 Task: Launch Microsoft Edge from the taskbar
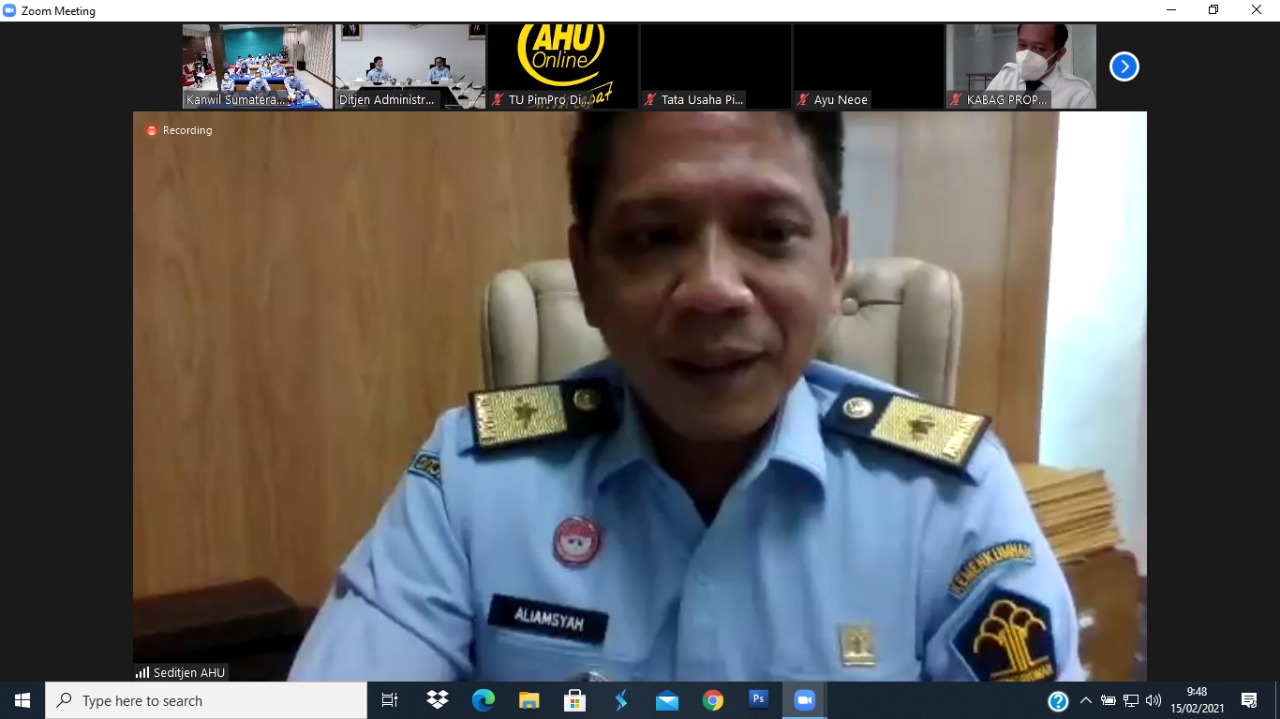[x=483, y=701]
